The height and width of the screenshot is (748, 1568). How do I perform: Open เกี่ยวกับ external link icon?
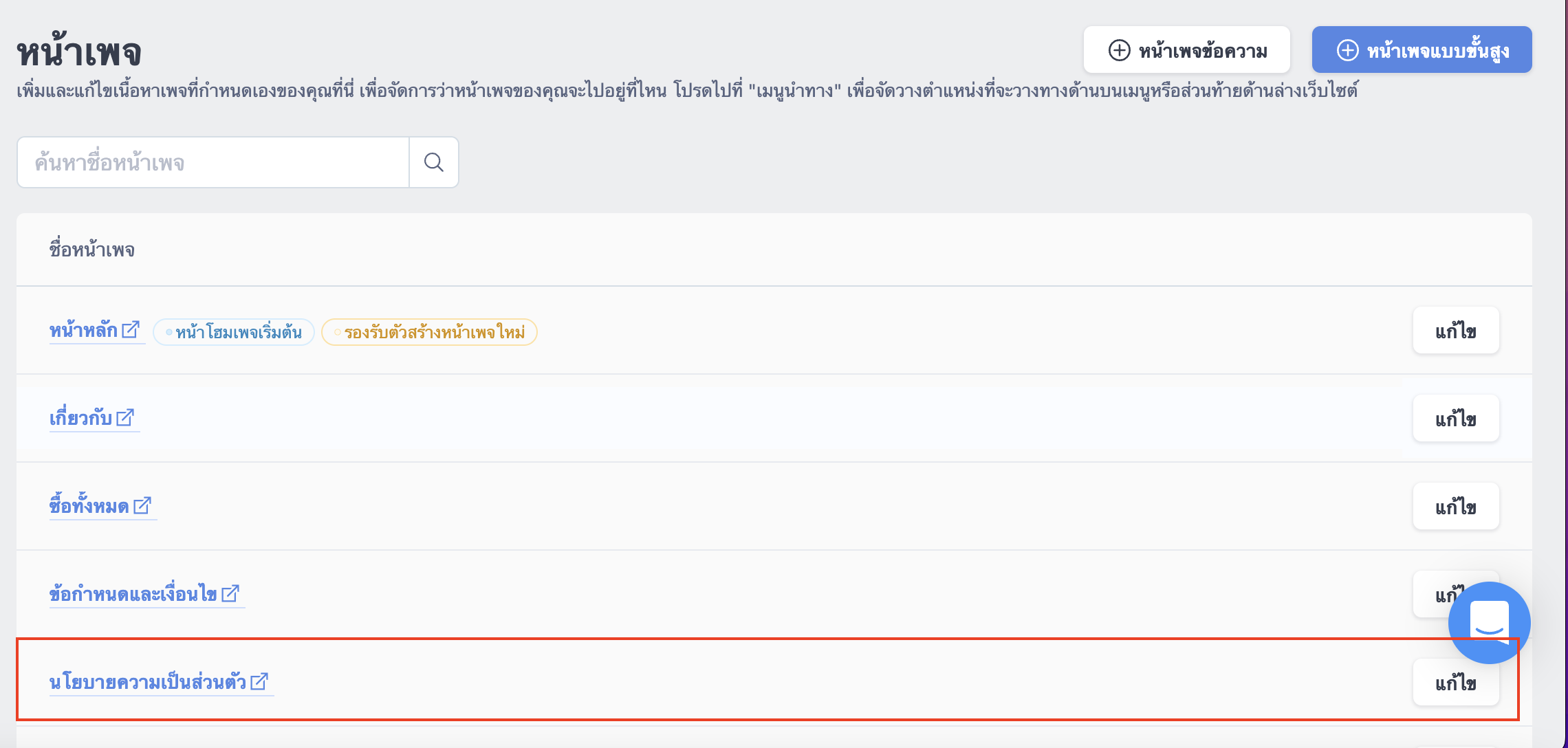click(x=125, y=418)
